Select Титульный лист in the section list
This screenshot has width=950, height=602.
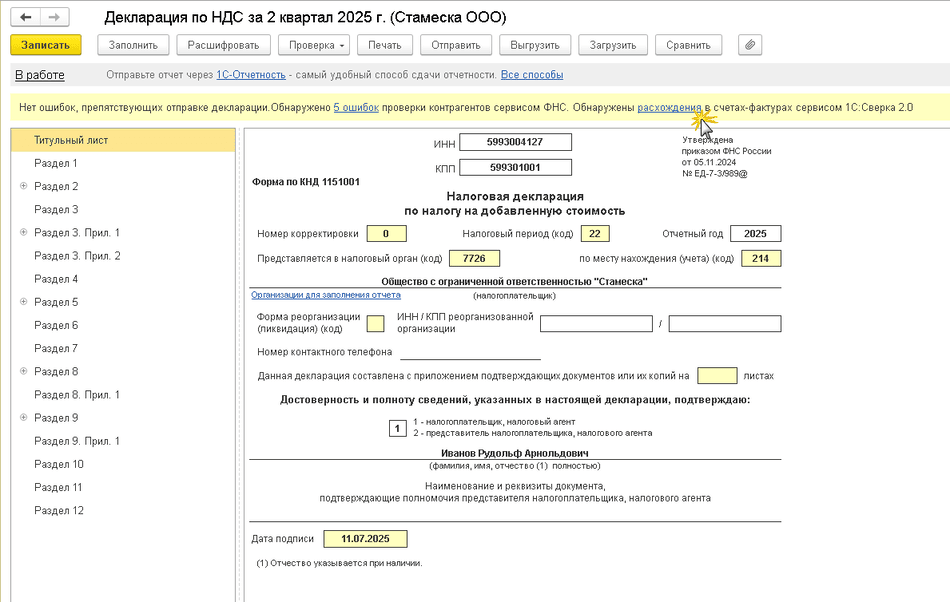click(70, 140)
